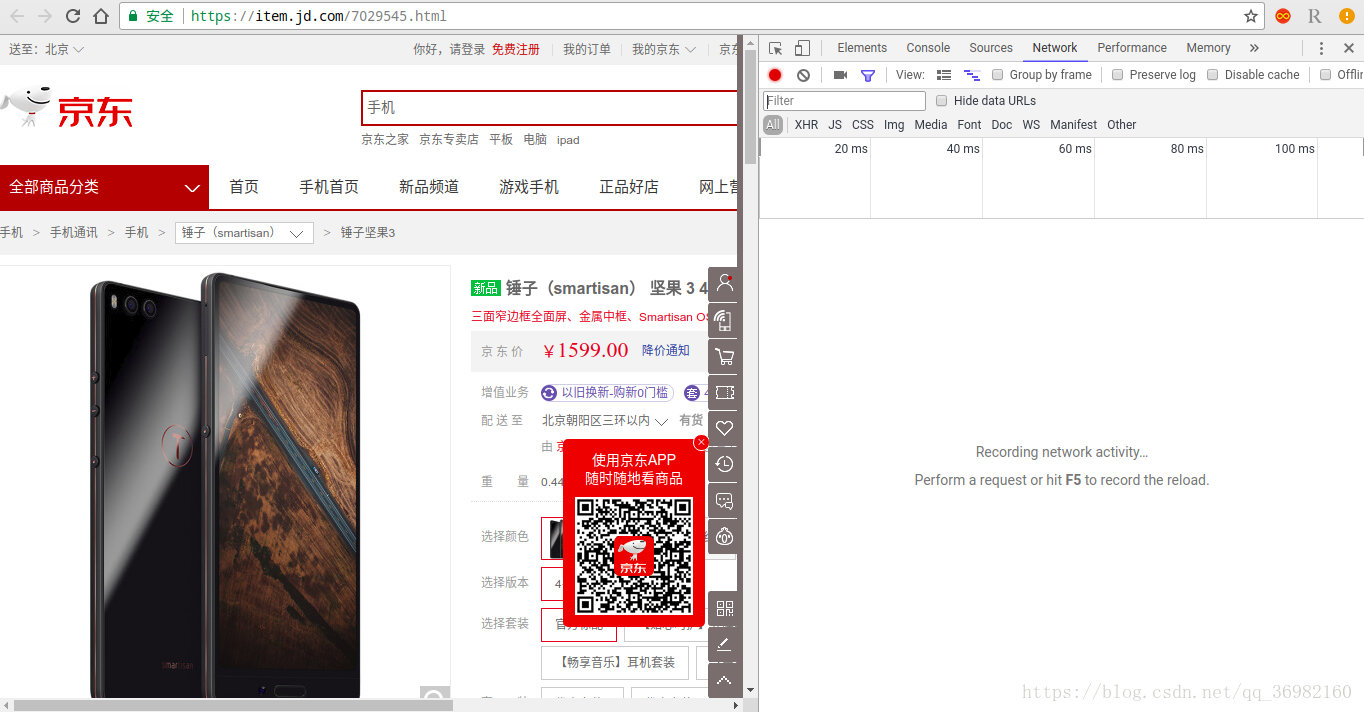1364x712 pixels.
Task: Open the 我的订单 link
Action: [587, 49]
